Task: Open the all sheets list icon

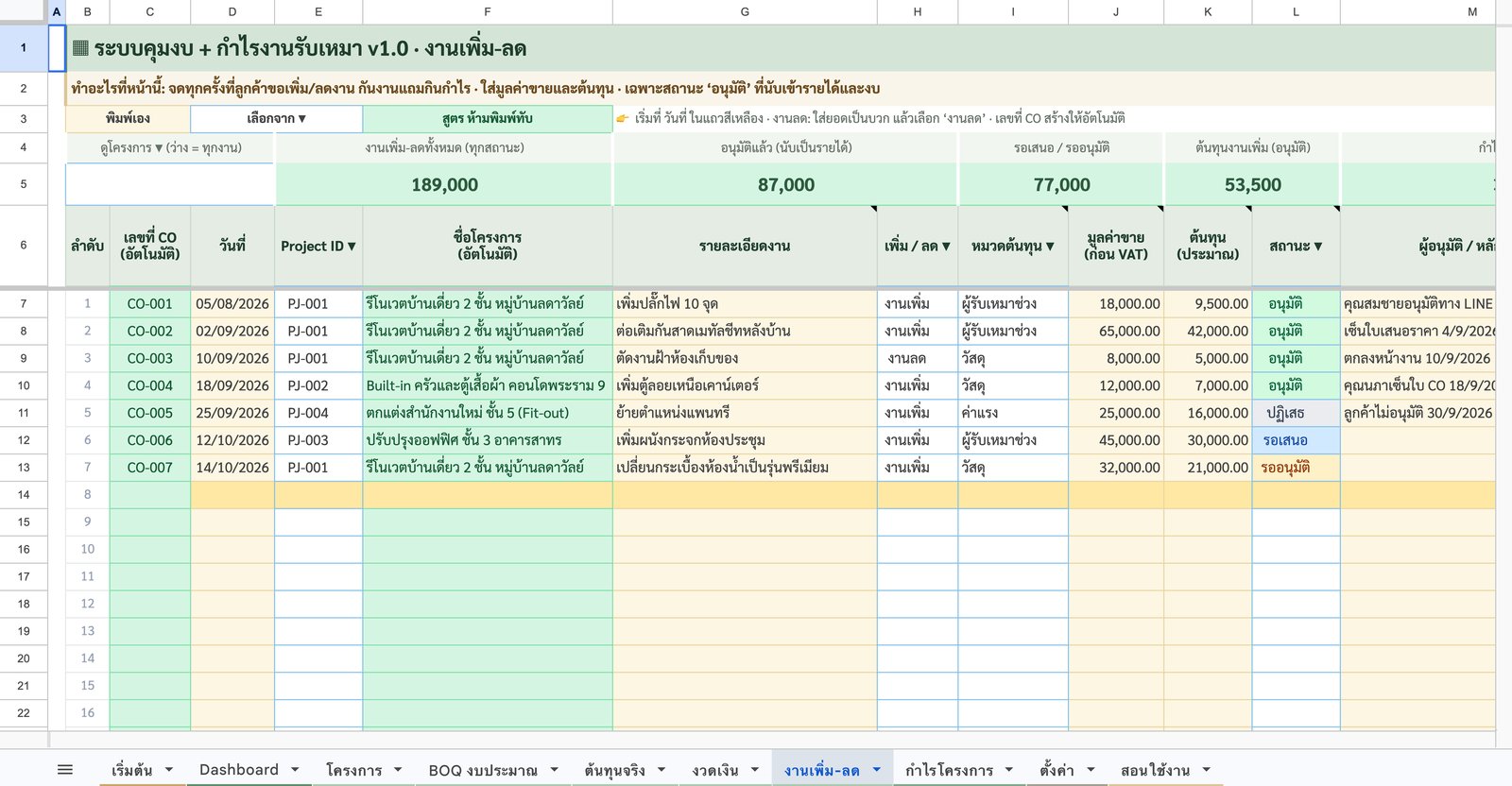Action: [x=65, y=770]
